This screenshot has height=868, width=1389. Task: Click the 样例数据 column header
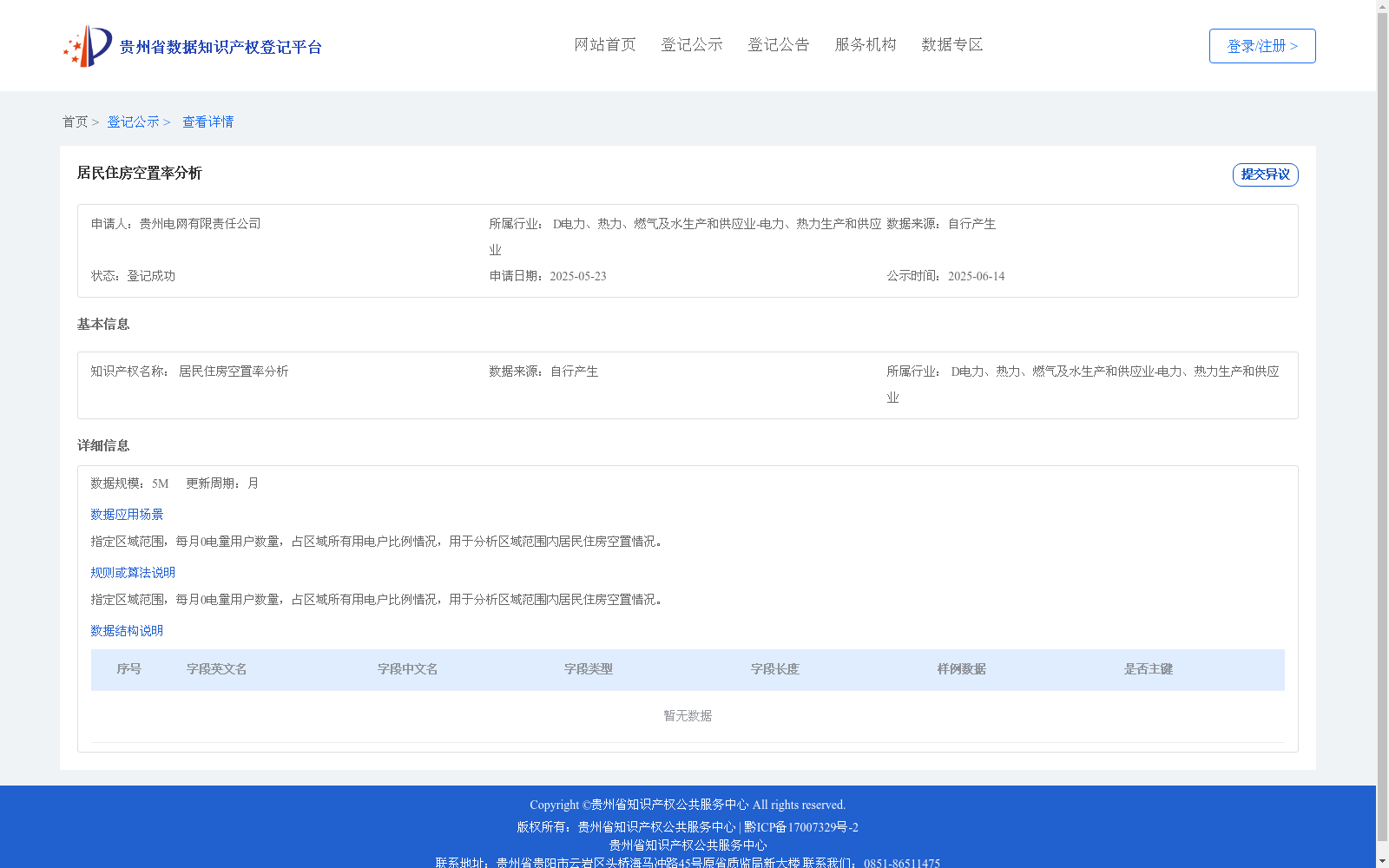pos(962,669)
